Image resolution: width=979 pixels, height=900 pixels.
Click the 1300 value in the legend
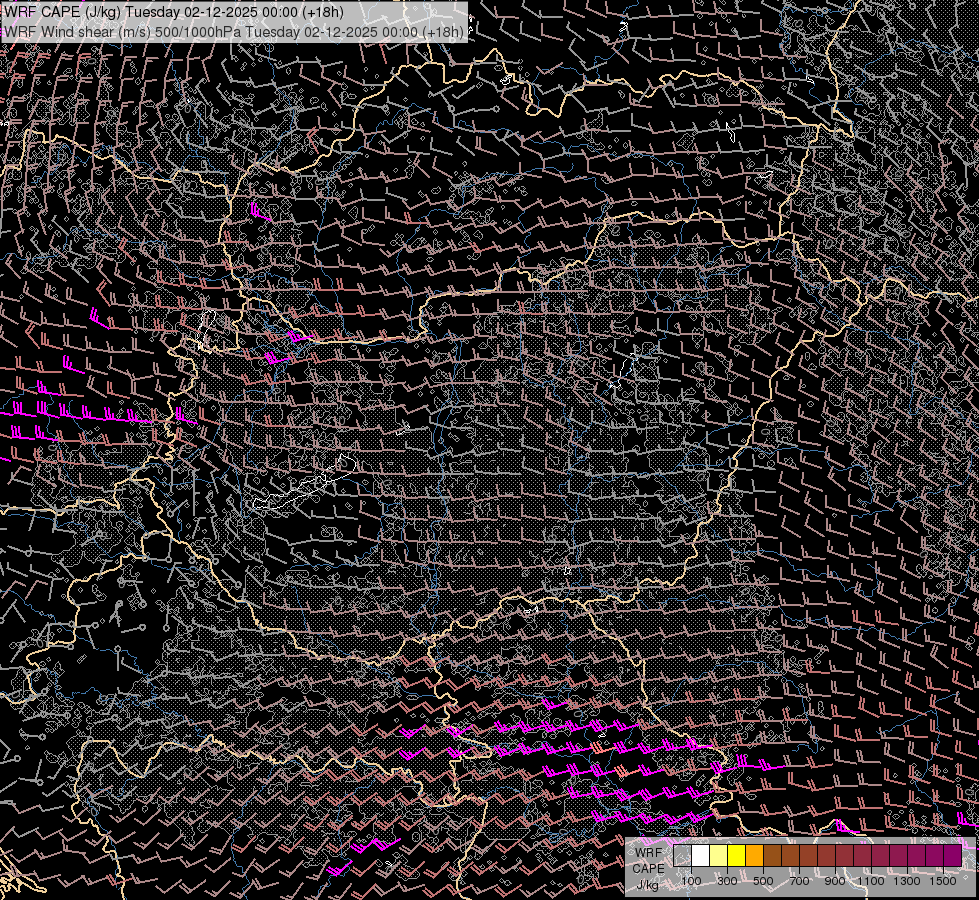click(907, 881)
